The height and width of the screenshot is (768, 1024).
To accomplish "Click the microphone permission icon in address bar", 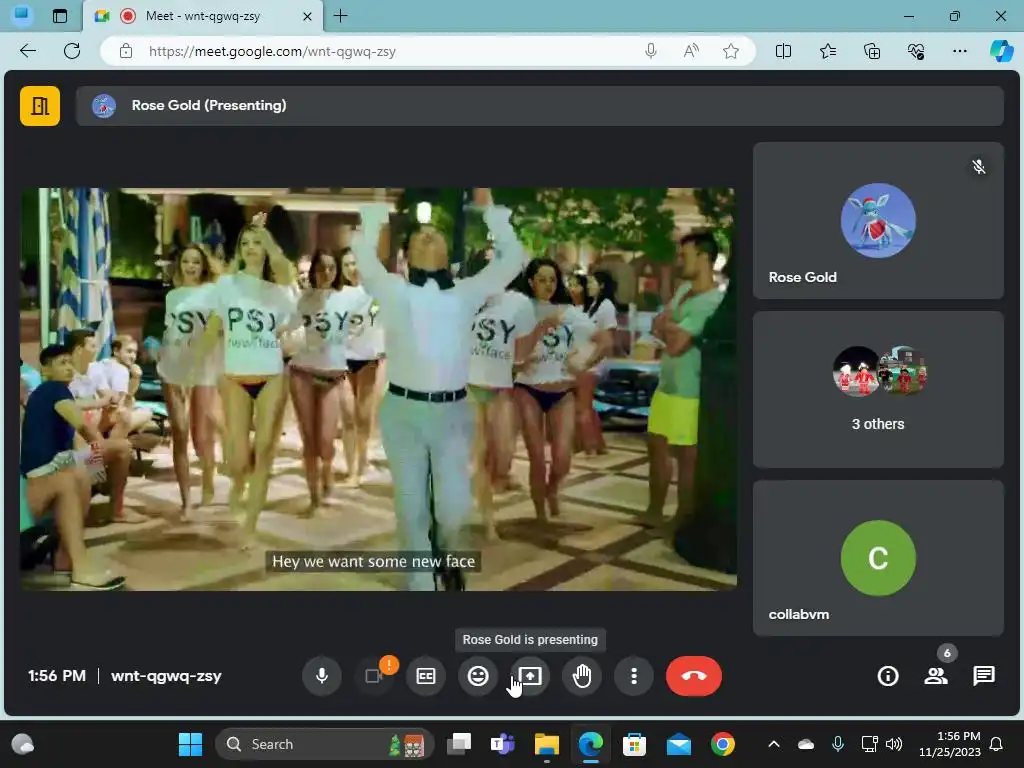I will coord(650,51).
